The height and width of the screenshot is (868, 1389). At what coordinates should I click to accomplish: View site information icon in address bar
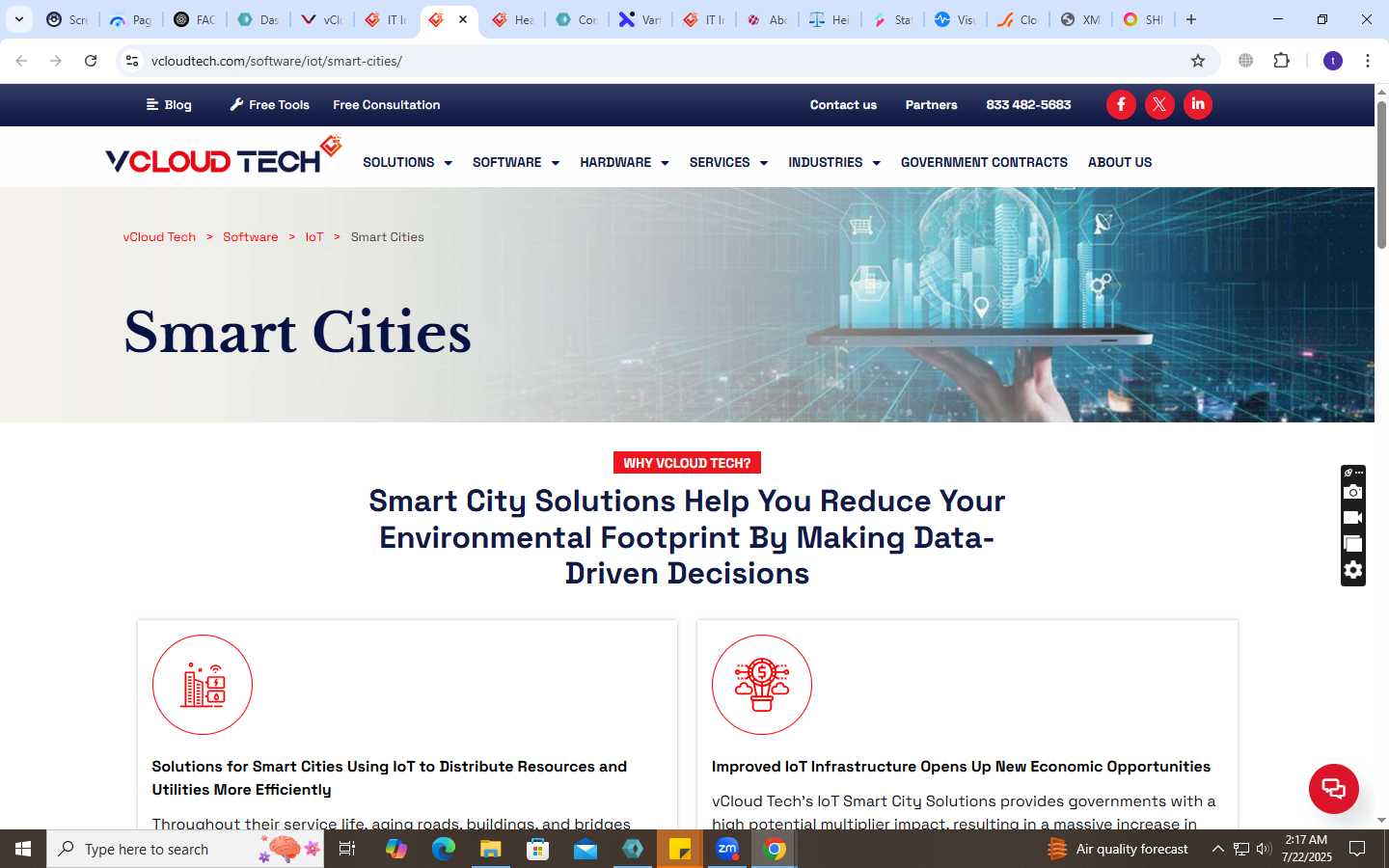tap(132, 61)
